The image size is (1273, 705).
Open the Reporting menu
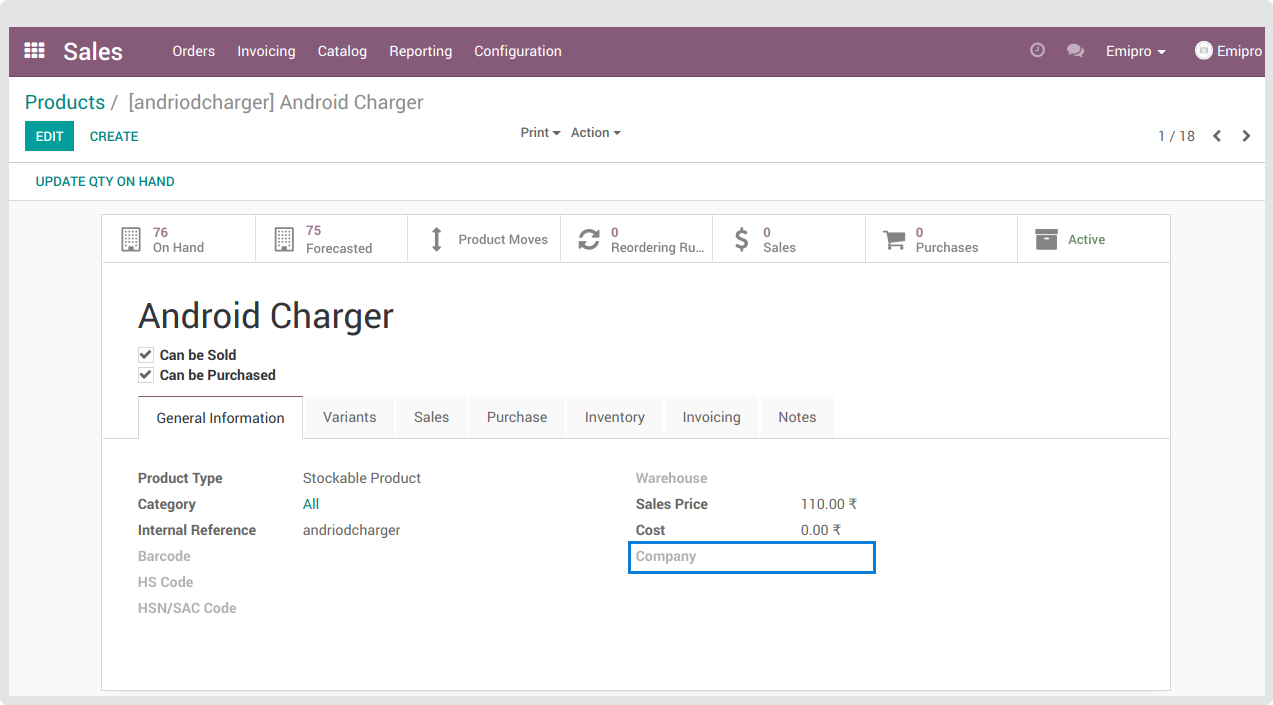point(420,51)
